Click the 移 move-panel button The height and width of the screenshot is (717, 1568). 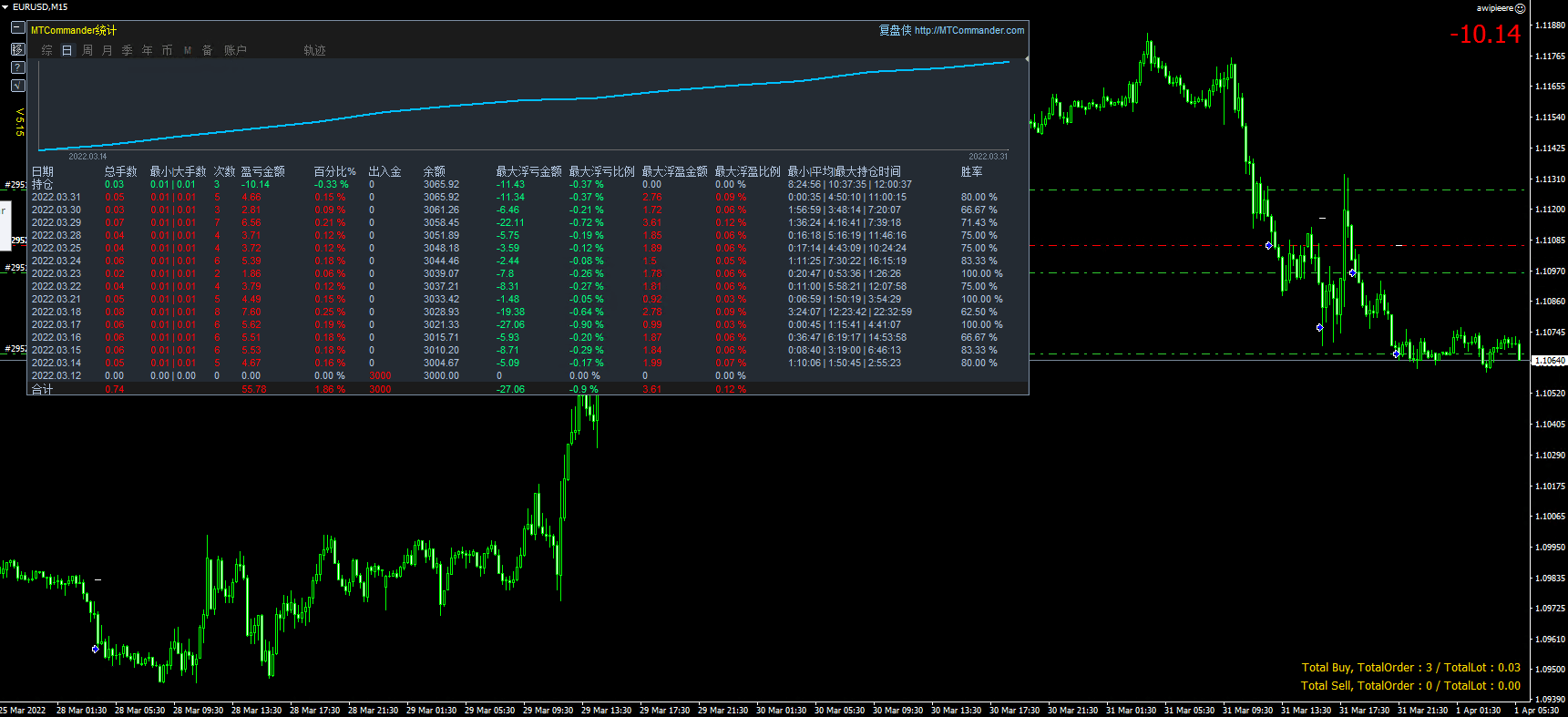pyautogui.click(x=18, y=48)
